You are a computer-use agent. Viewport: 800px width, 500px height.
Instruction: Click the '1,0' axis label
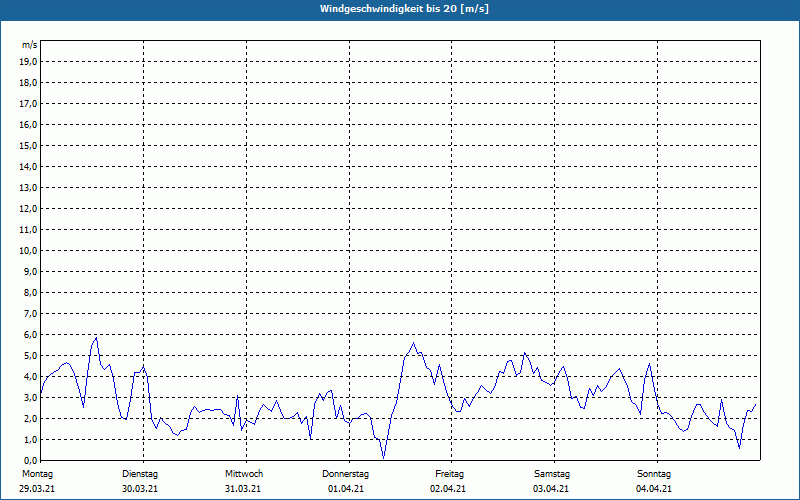click(31, 439)
